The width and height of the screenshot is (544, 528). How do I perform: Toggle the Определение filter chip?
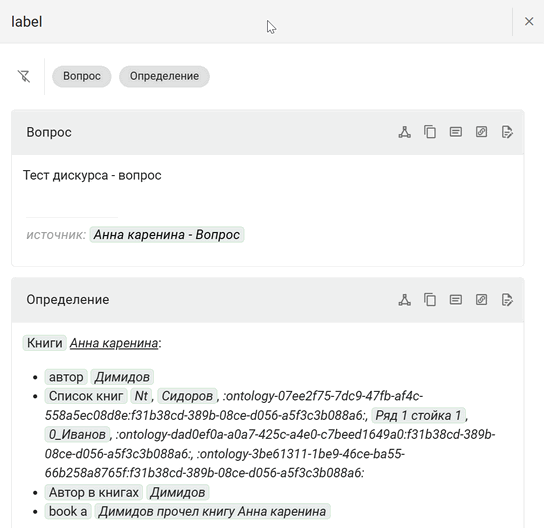point(164,76)
